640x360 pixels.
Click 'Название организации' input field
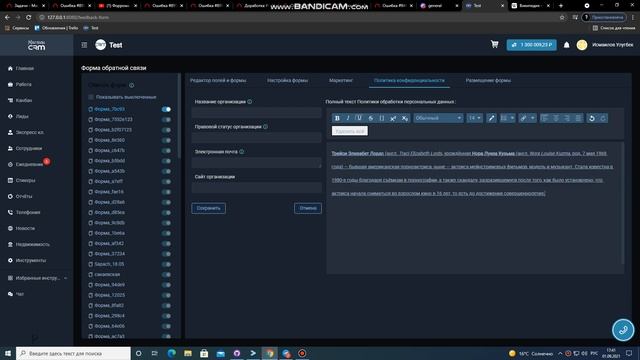tap(256, 112)
